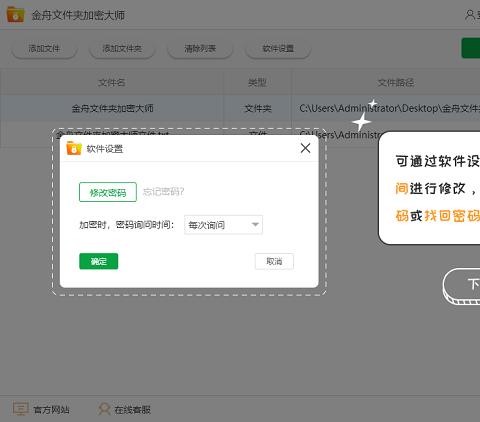Expand the 每次询问 password prompt dropdown

223,225
